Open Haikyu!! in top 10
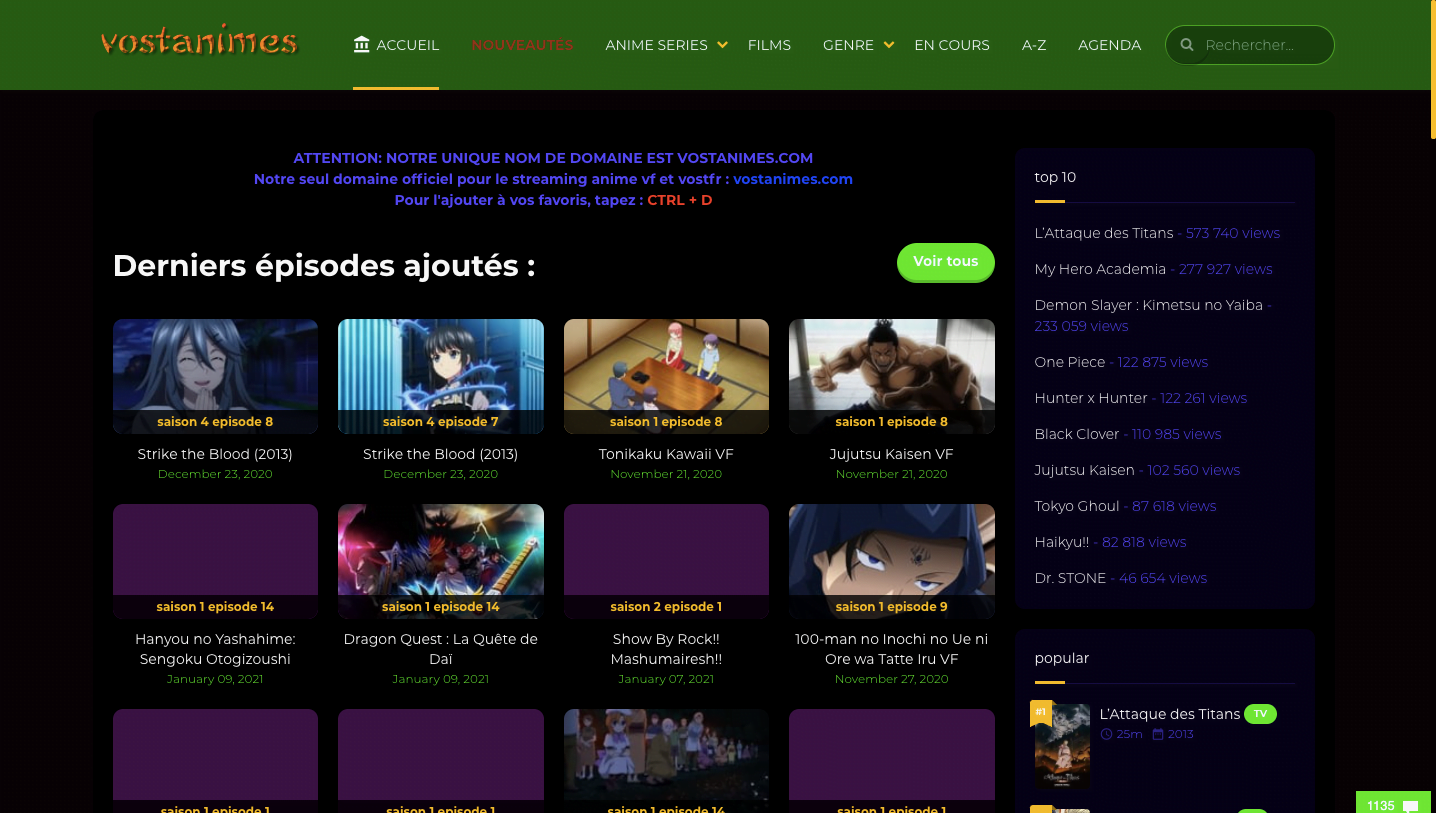1436x813 pixels. [x=1062, y=542]
